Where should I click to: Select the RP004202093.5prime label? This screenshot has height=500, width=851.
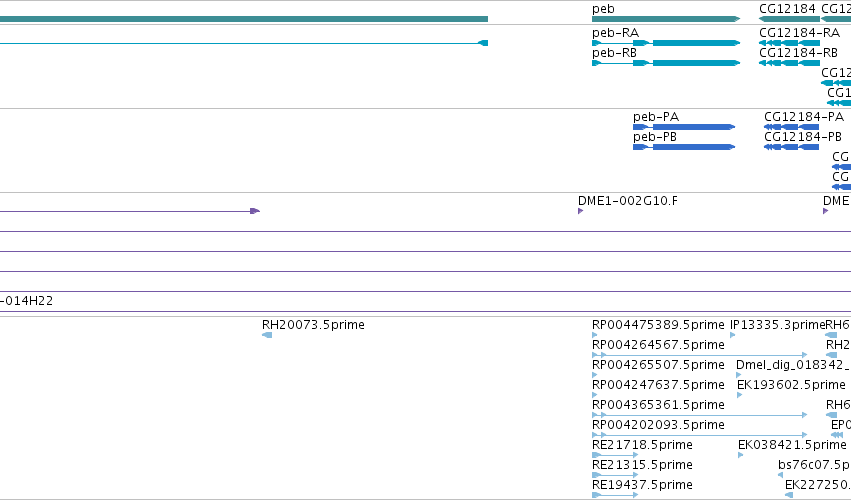(x=658, y=425)
